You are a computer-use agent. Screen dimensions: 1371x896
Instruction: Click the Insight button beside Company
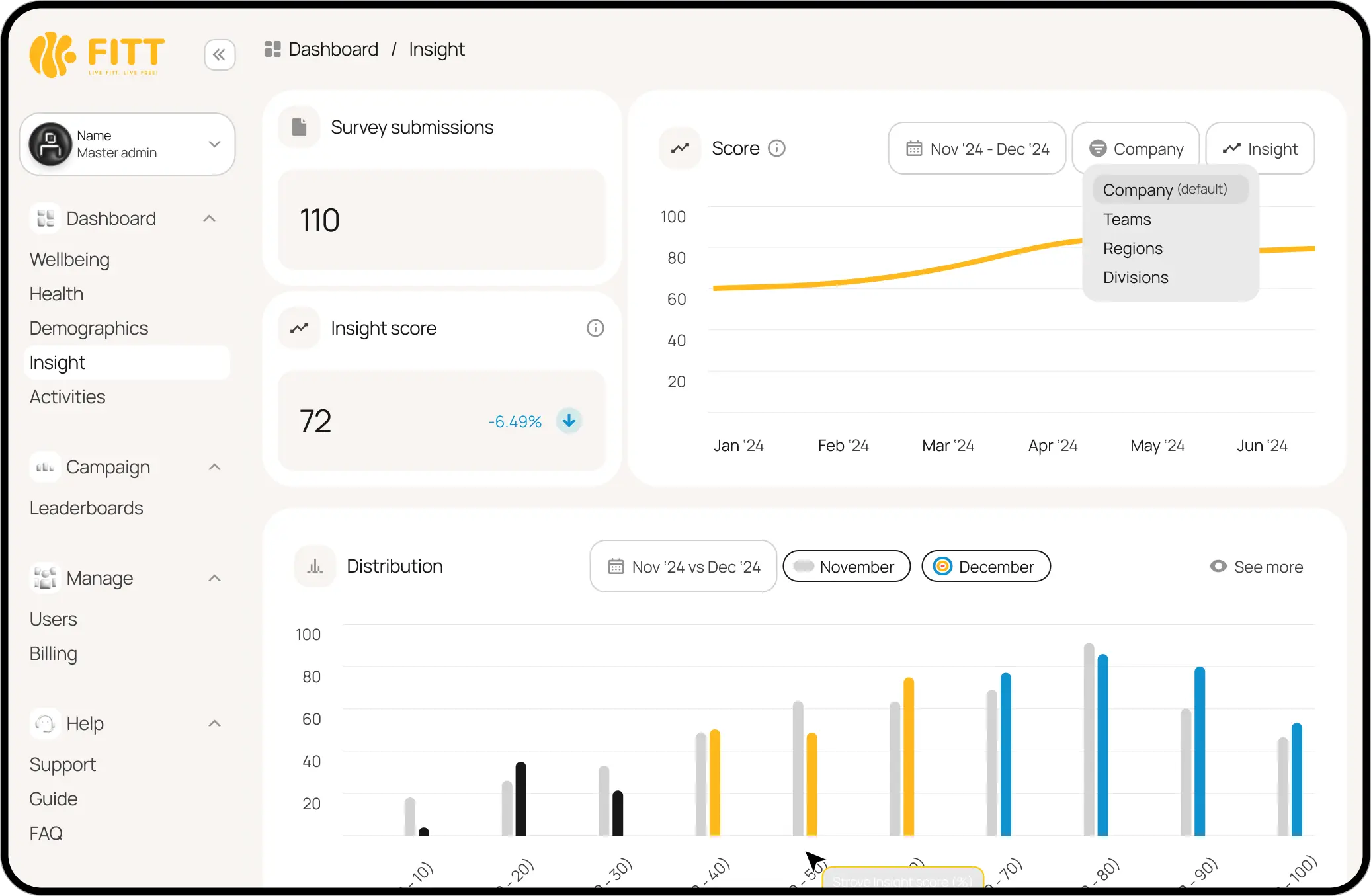pos(1260,149)
